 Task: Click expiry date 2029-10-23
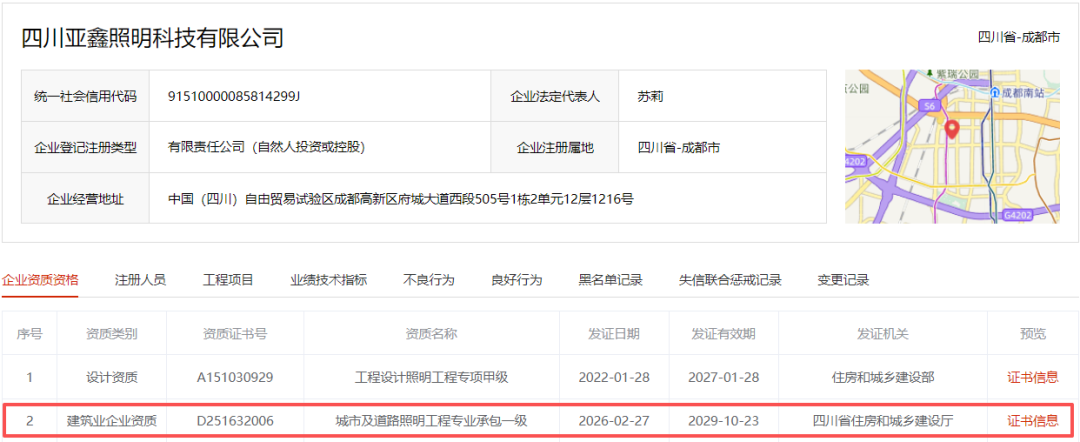pyautogui.click(x=723, y=421)
